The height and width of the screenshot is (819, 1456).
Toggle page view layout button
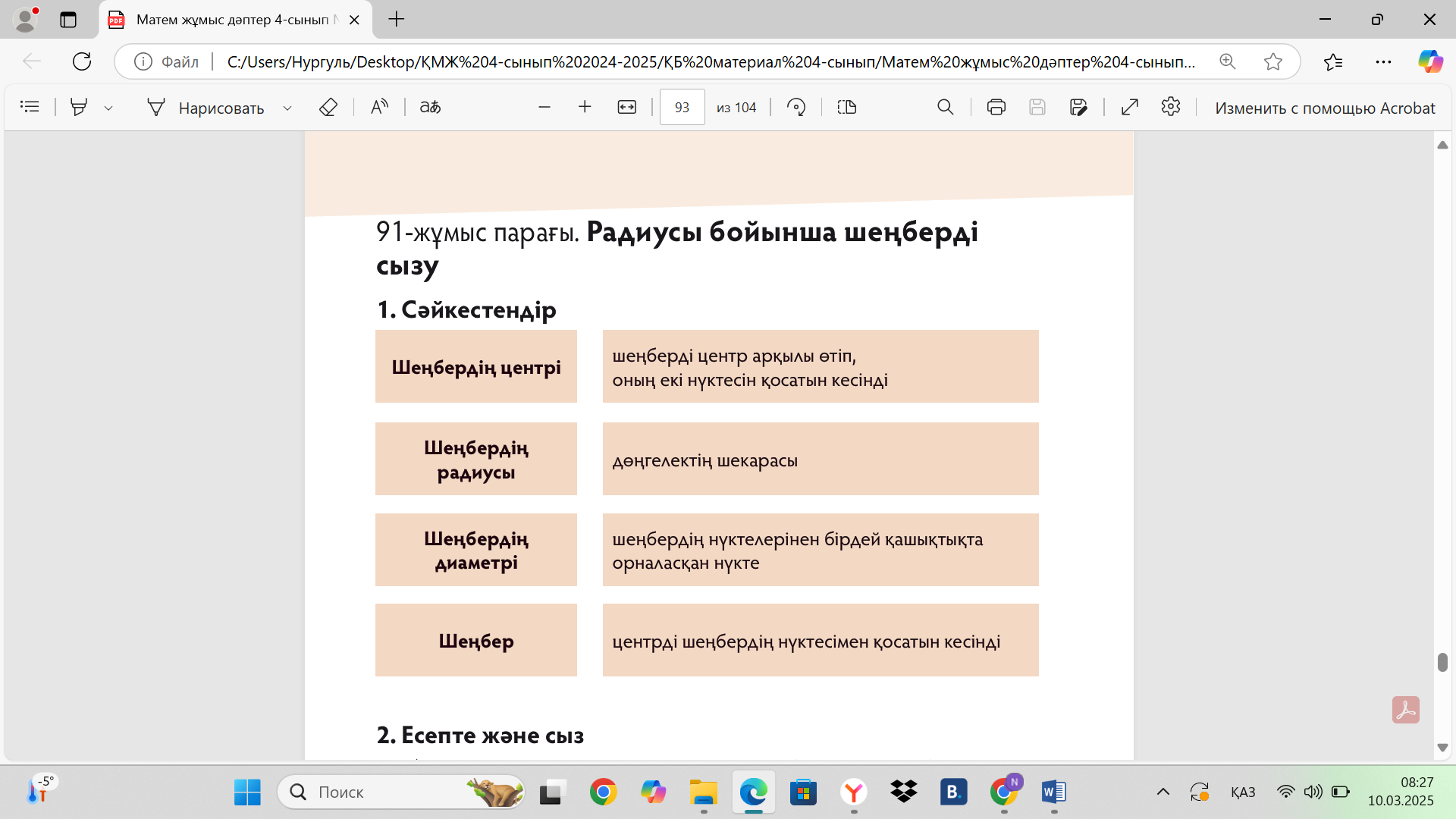[846, 107]
